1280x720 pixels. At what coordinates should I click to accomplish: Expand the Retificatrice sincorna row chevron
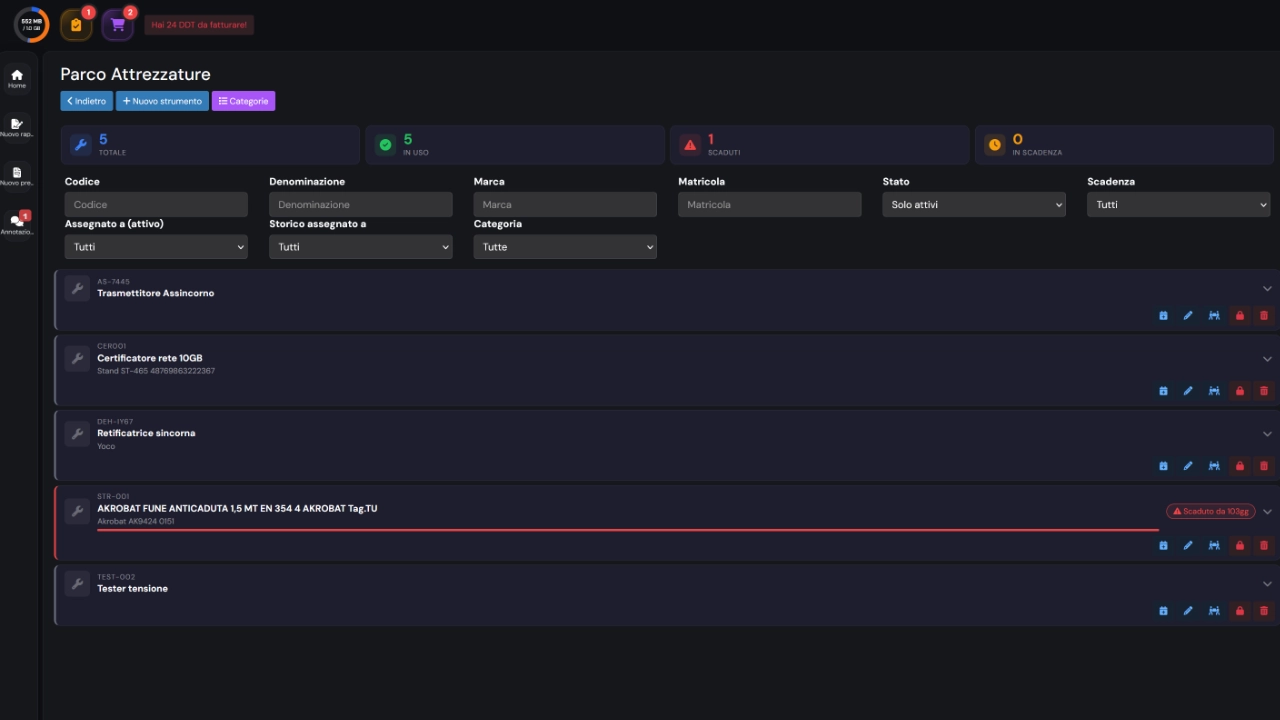(1267, 434)
